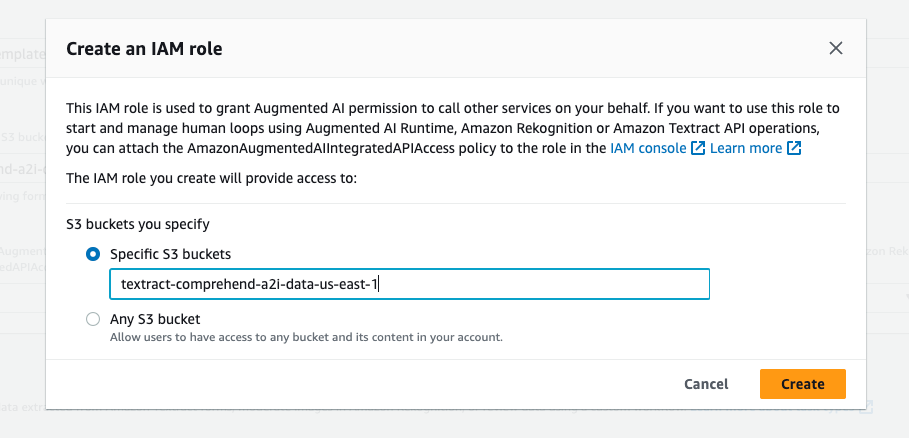Screen dimensions: 909x438
Task: Click the 'Create an IAM role' dialog title
Action: pyautogui.click(x=144, y=48)
